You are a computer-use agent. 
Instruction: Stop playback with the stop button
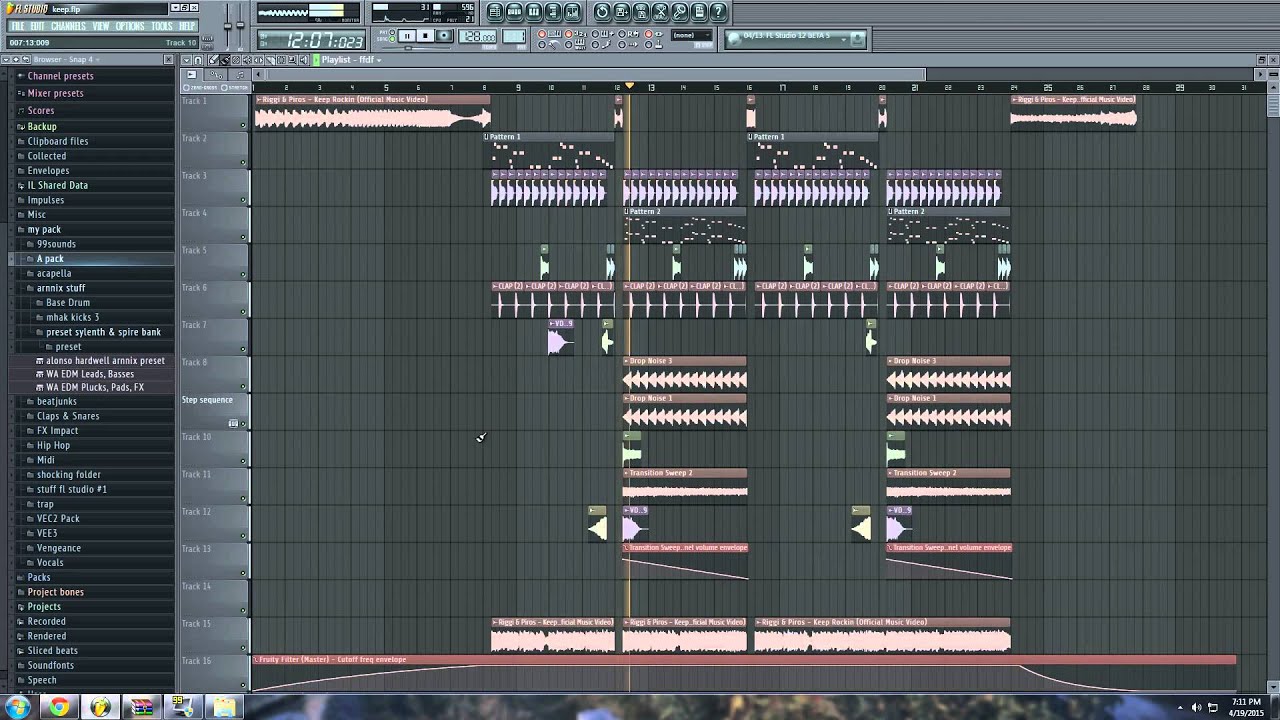point(425,36)
